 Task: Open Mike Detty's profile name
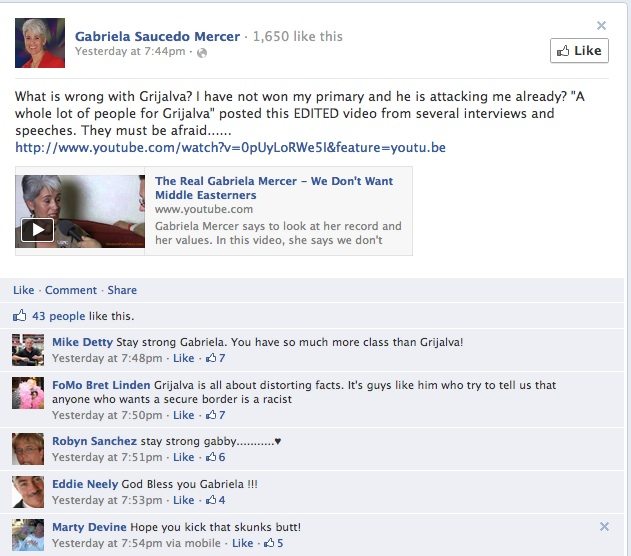(82, 342)
